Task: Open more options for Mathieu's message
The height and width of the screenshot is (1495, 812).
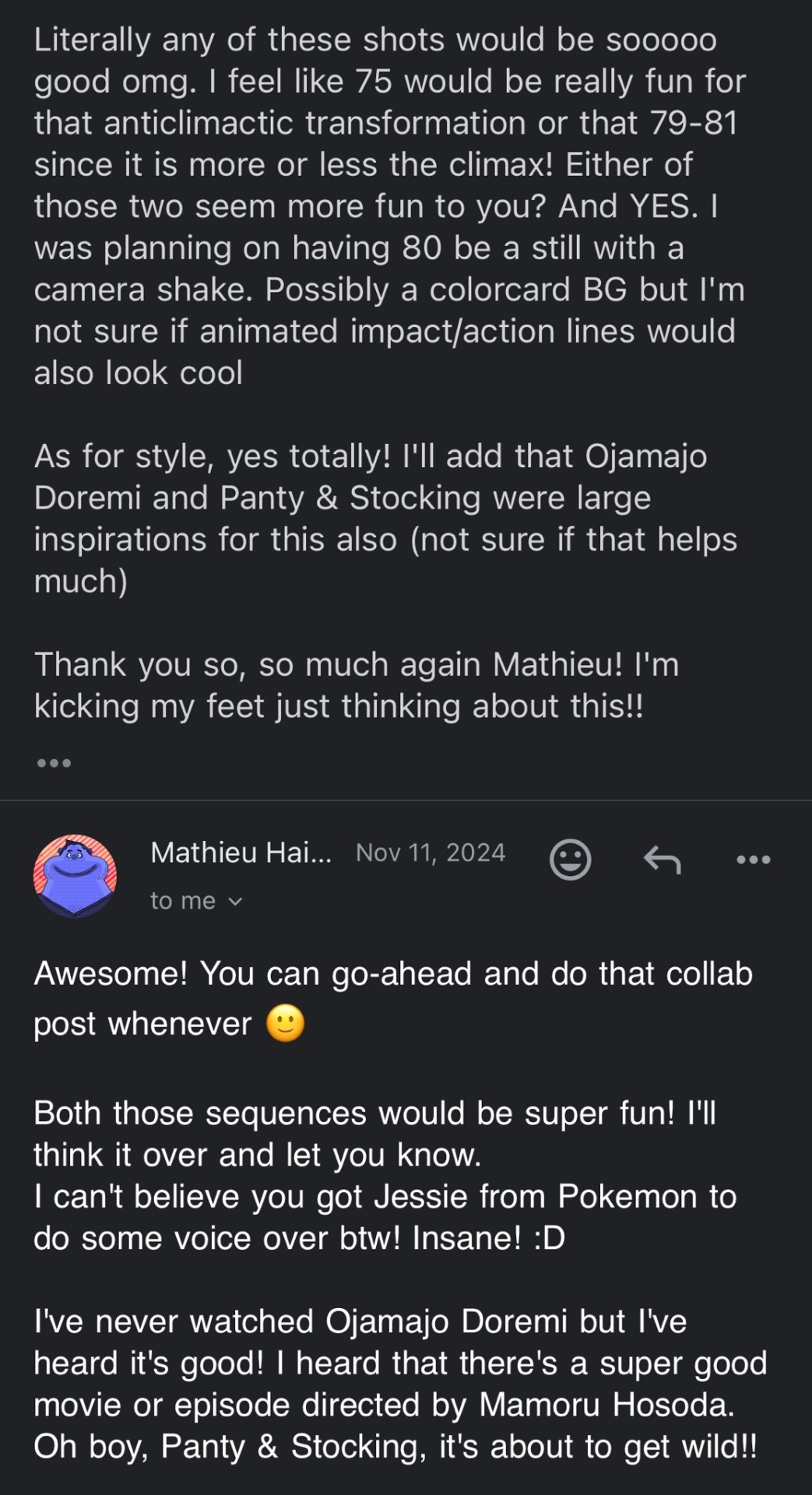Action: pos(753,860)
